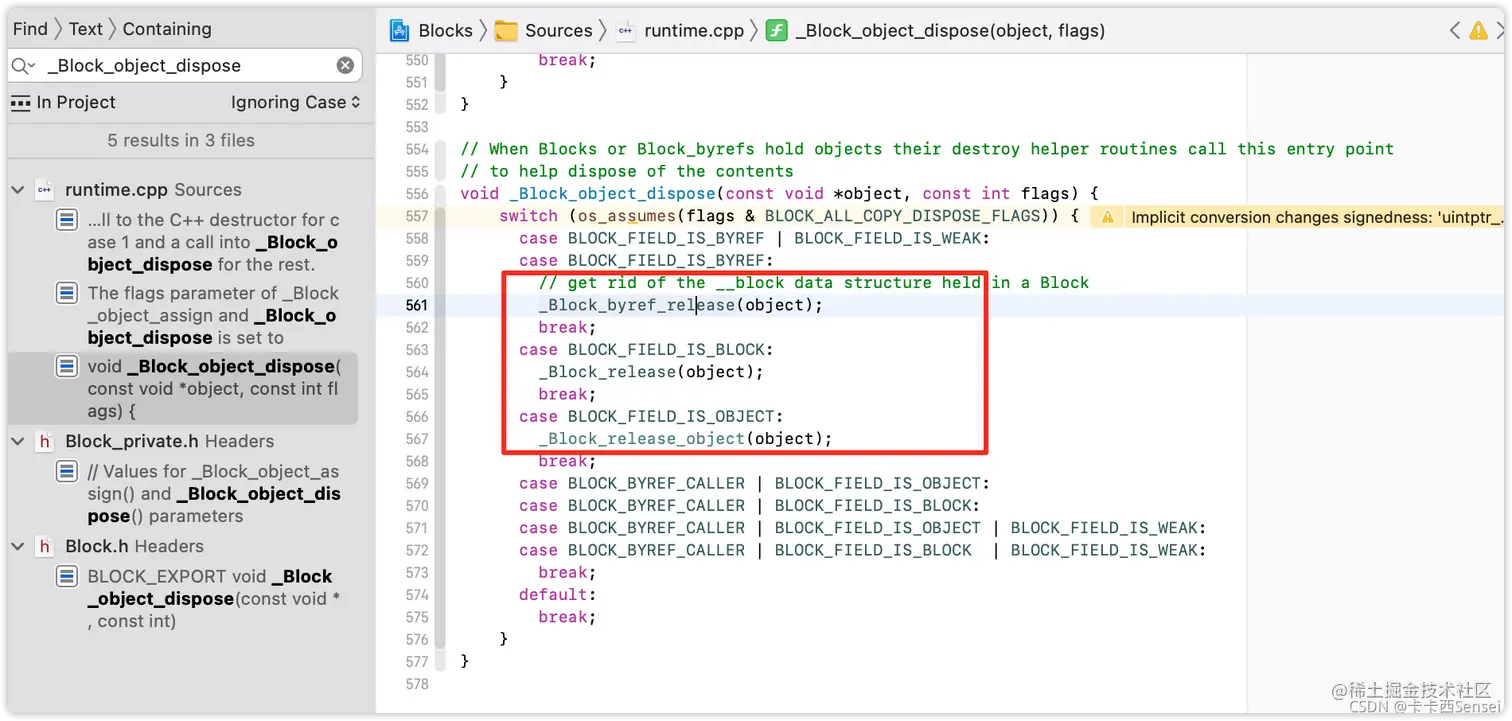Click 'default:' on line 574
Screen dimensions: 1512x721
(x=558, y=594)
